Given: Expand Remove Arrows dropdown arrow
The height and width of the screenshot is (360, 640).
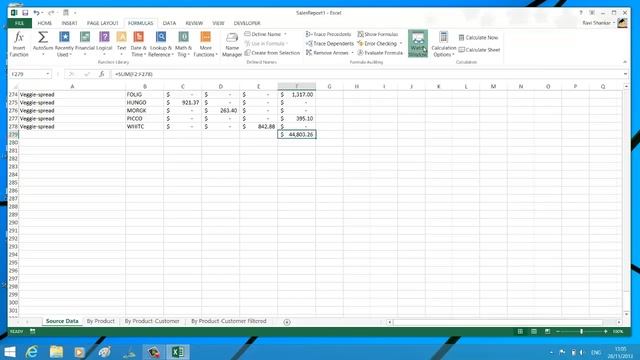Looking at the screenshot, I should click(352, 53).
